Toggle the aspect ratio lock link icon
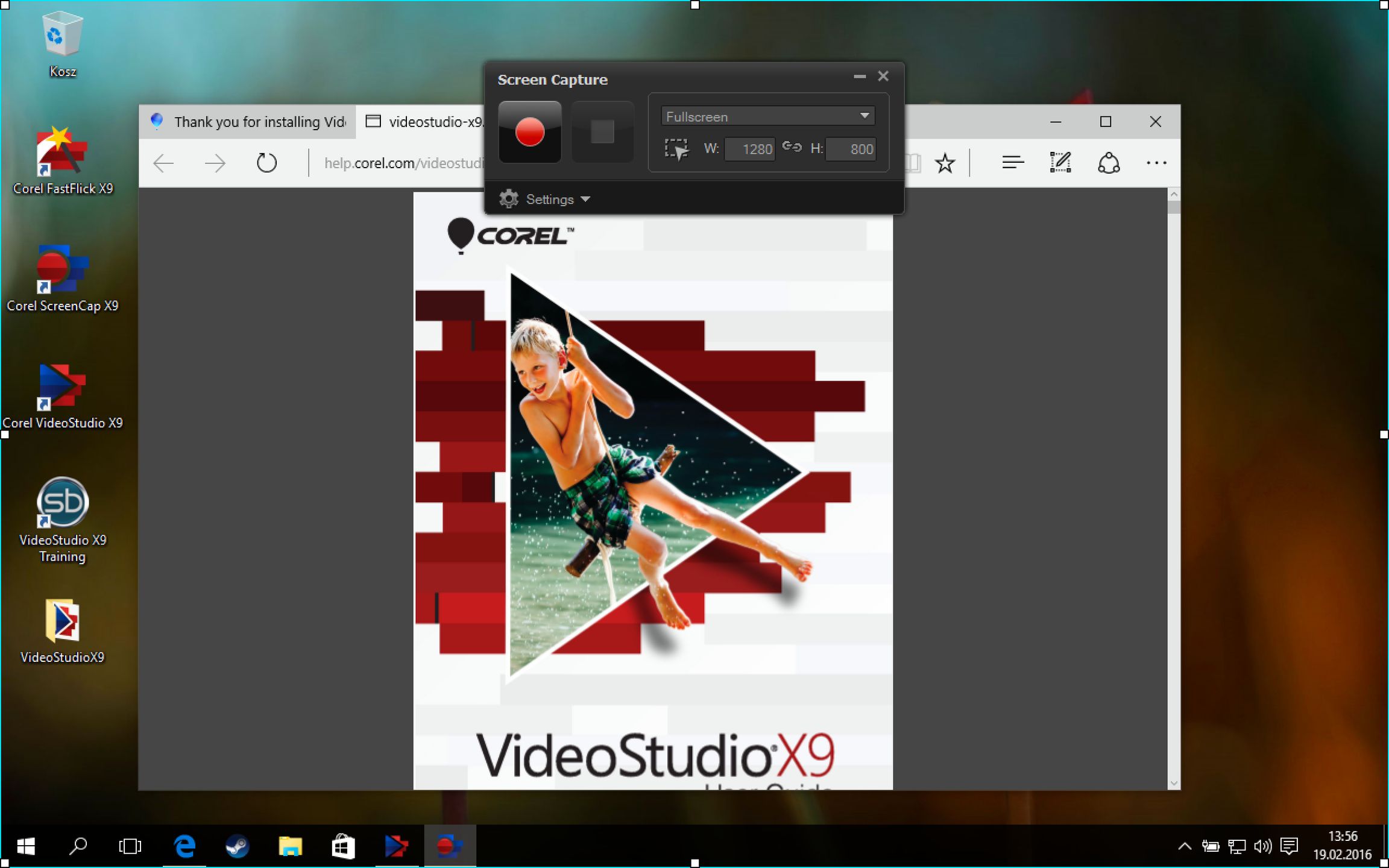 click(792, 147)
